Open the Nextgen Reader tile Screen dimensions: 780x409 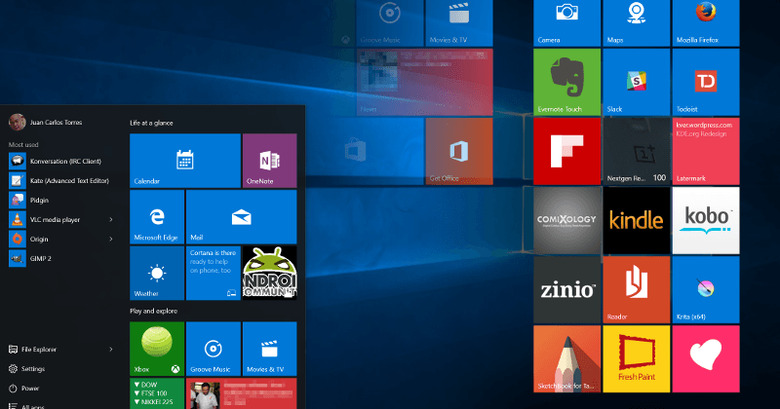(636, 151)
